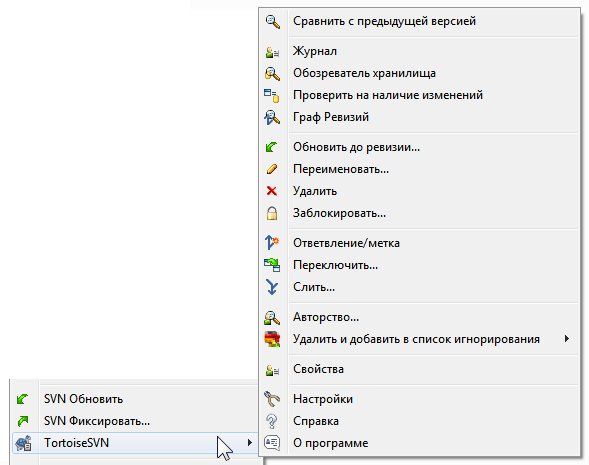Expand the TortoiseSVN submenu arrow
The image size is (589, 465).
pyautogui.click(x=250, y=443)
